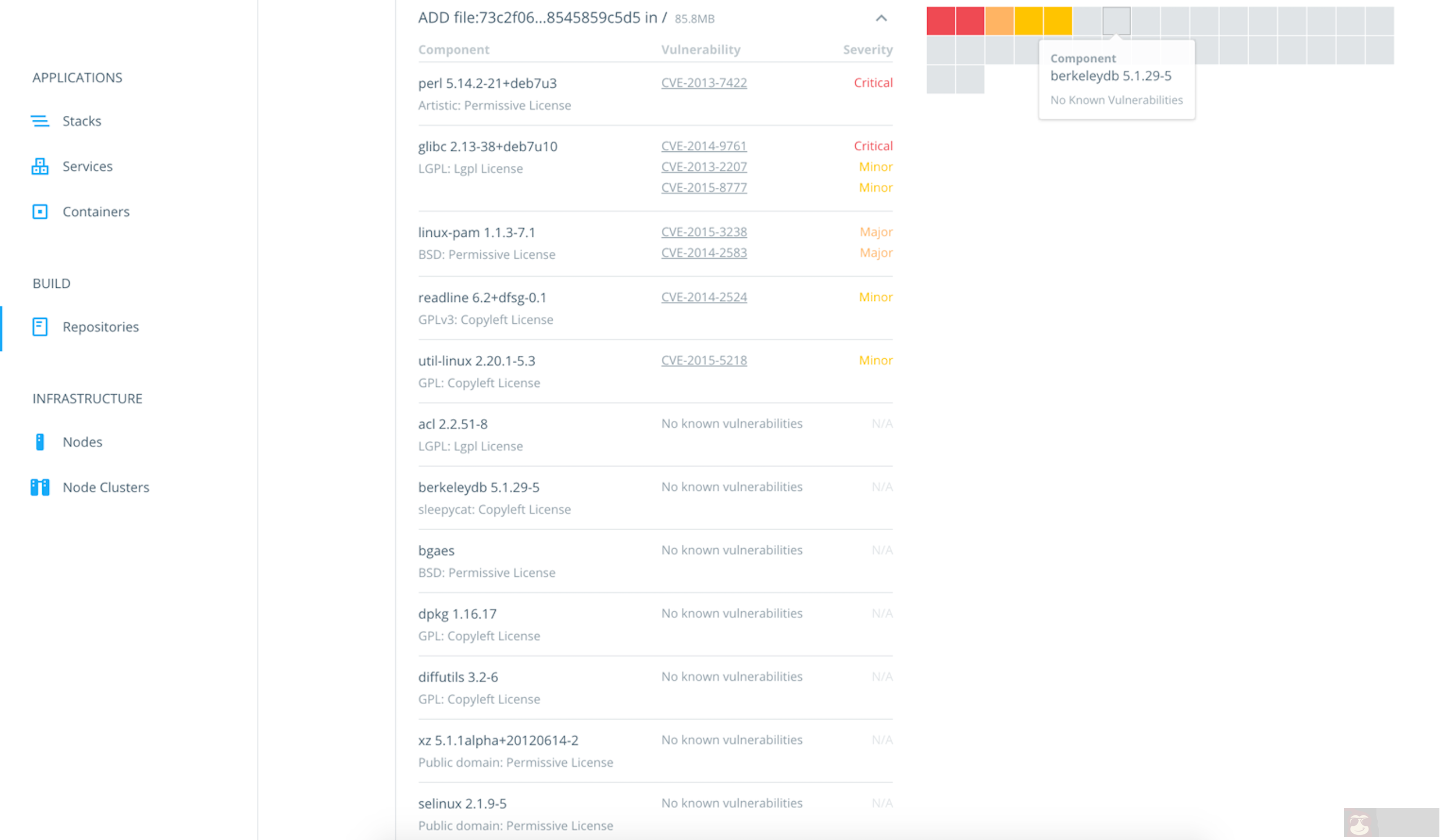Image resolution: width=1445 pixels, height=840 pixels.
Task: Open the CVE-2015-5218 link for util-linux
Action: (704, 360)
